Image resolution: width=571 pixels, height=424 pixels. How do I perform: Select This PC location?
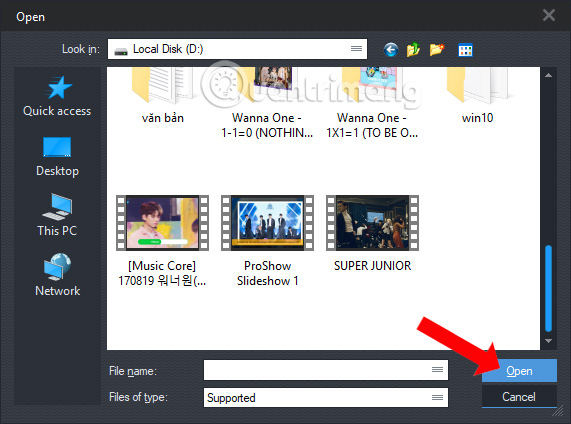coord(57,215)
